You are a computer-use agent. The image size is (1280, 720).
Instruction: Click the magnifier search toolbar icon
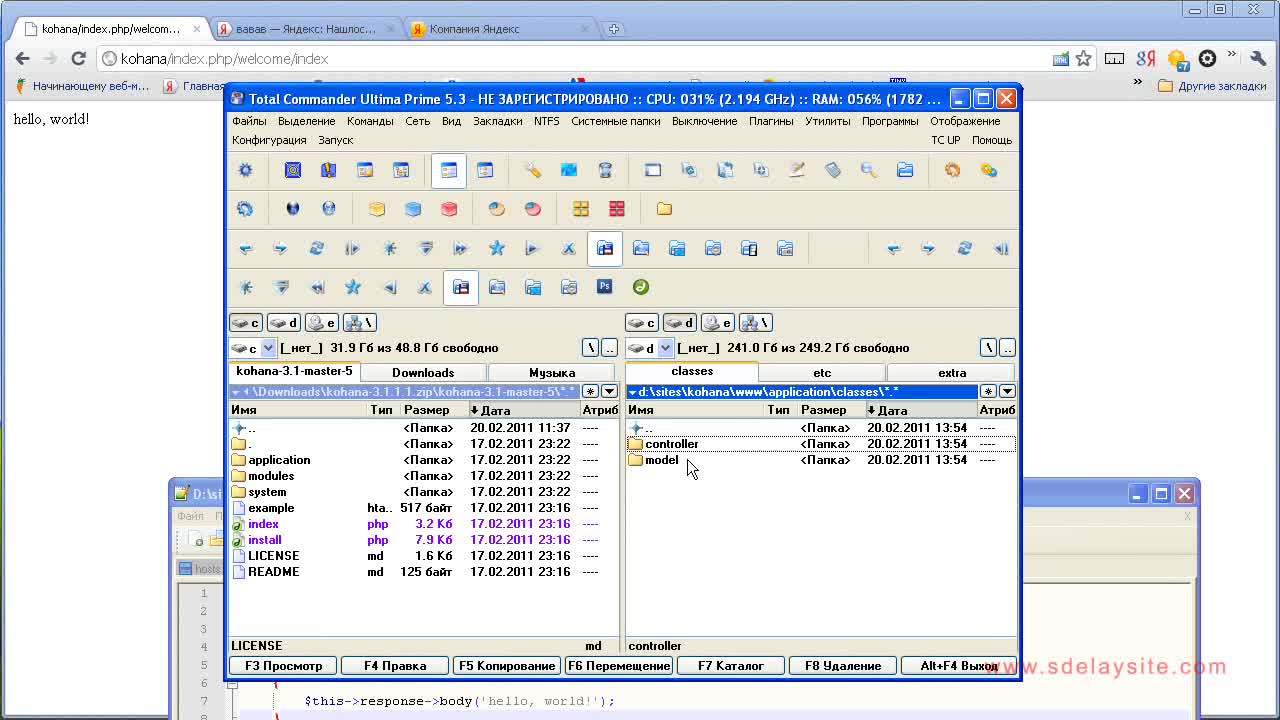point(869,171)
